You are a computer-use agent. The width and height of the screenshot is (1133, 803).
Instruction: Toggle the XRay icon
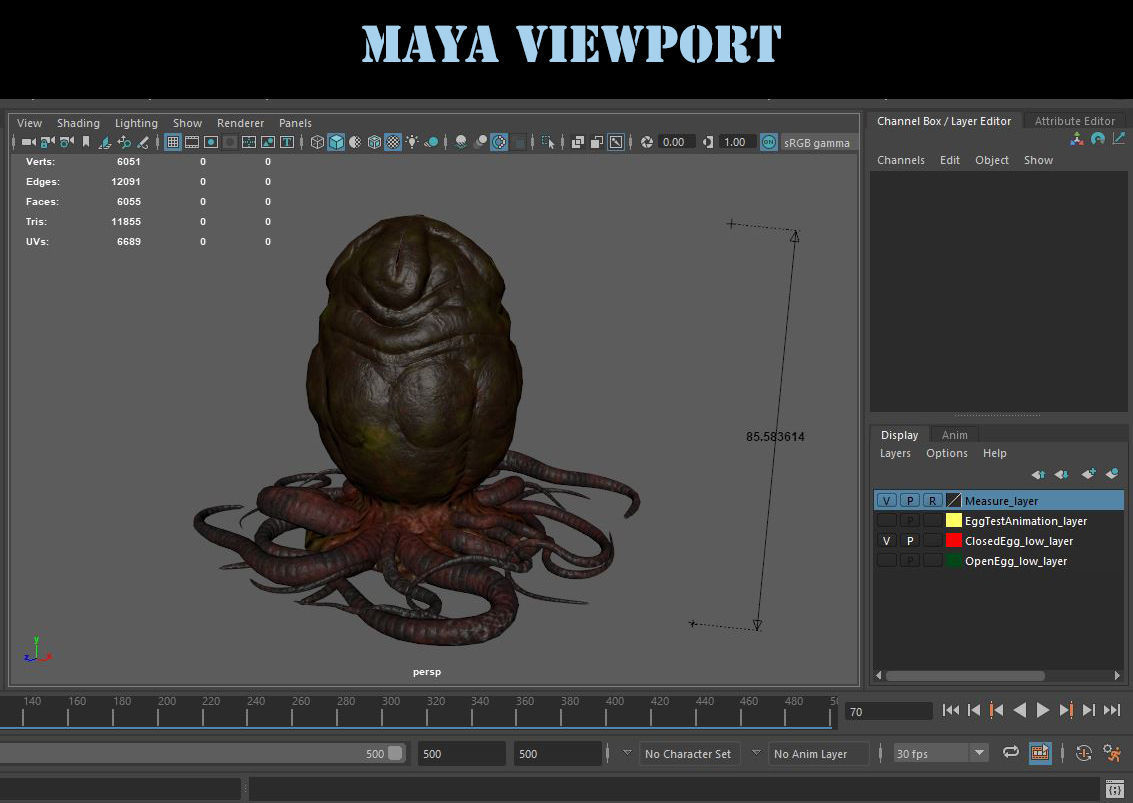click(578, 142)
